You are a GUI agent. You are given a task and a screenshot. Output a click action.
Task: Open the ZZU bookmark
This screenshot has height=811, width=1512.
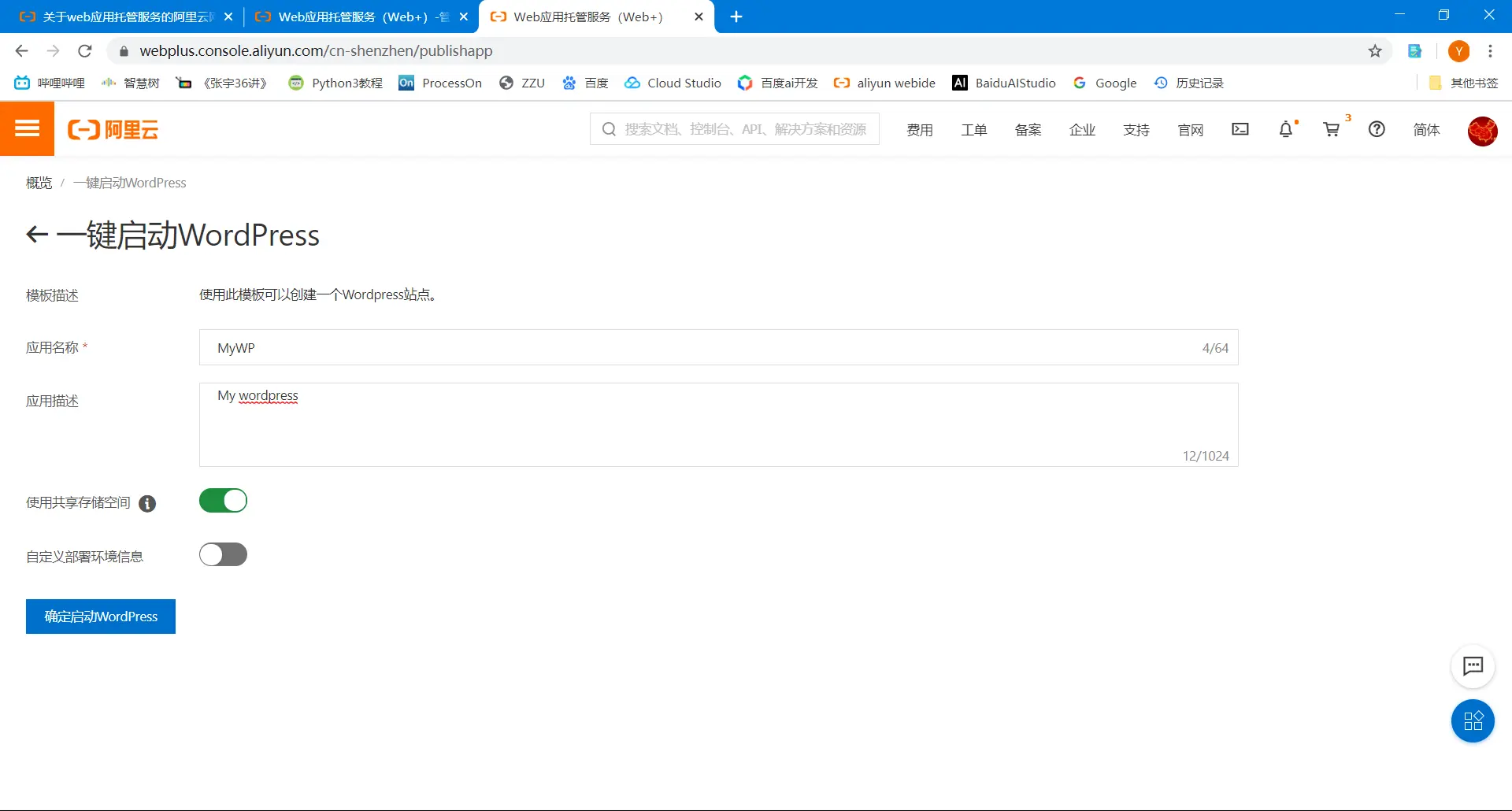[522, 83]
